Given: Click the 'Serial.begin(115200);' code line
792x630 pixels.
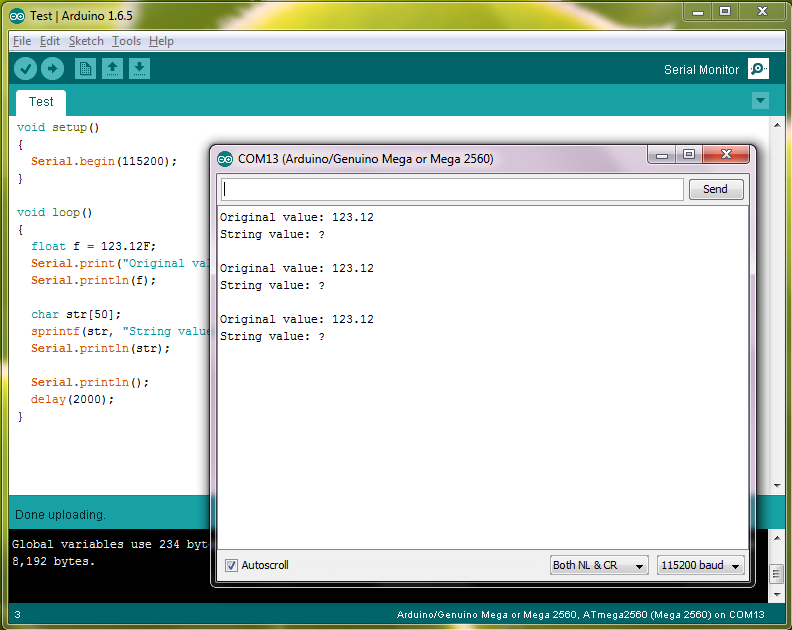Looking at the screenshot, I should (104, 162).
